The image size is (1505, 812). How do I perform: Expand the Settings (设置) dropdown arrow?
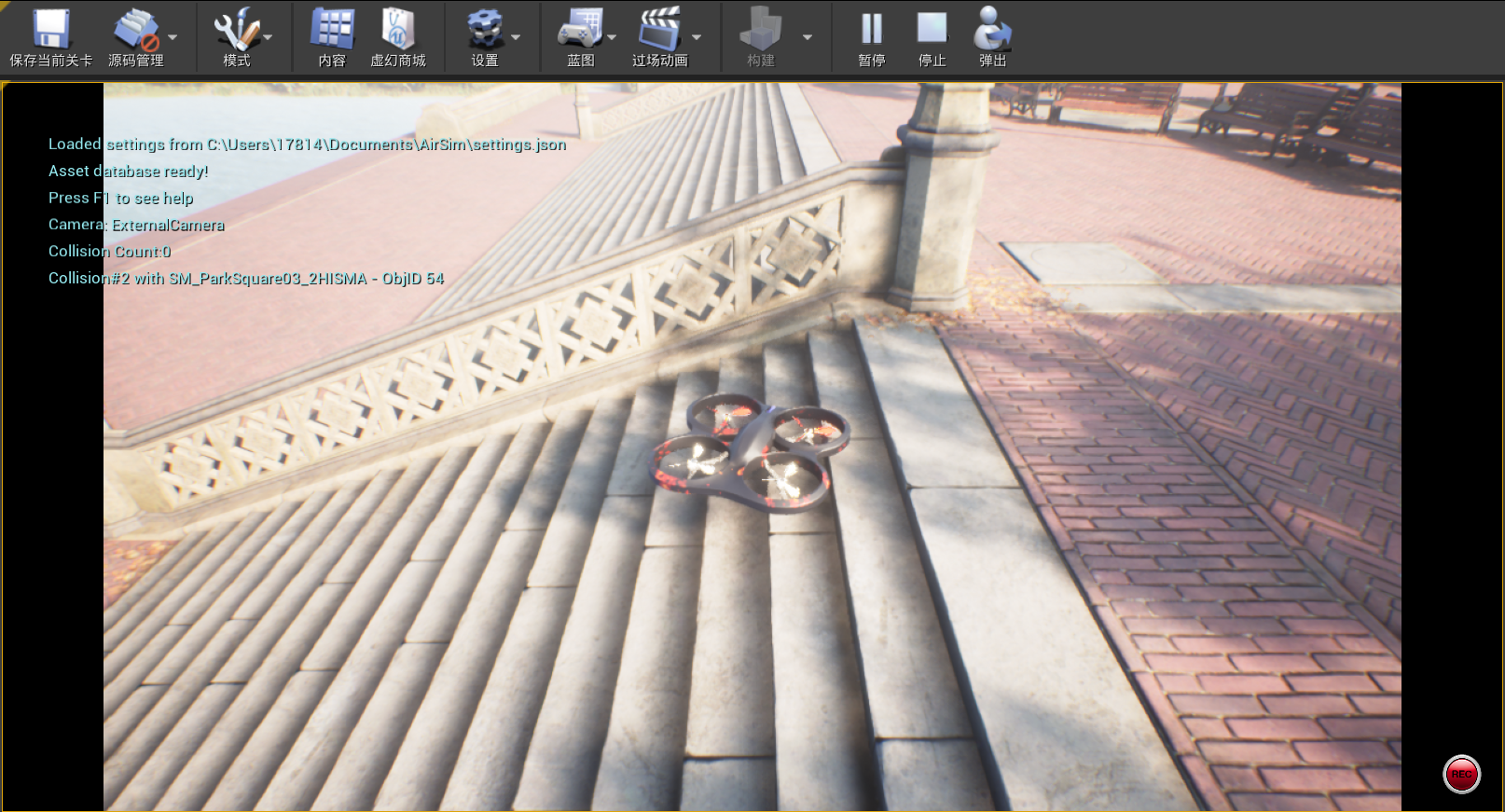click(x=516, y=37)
